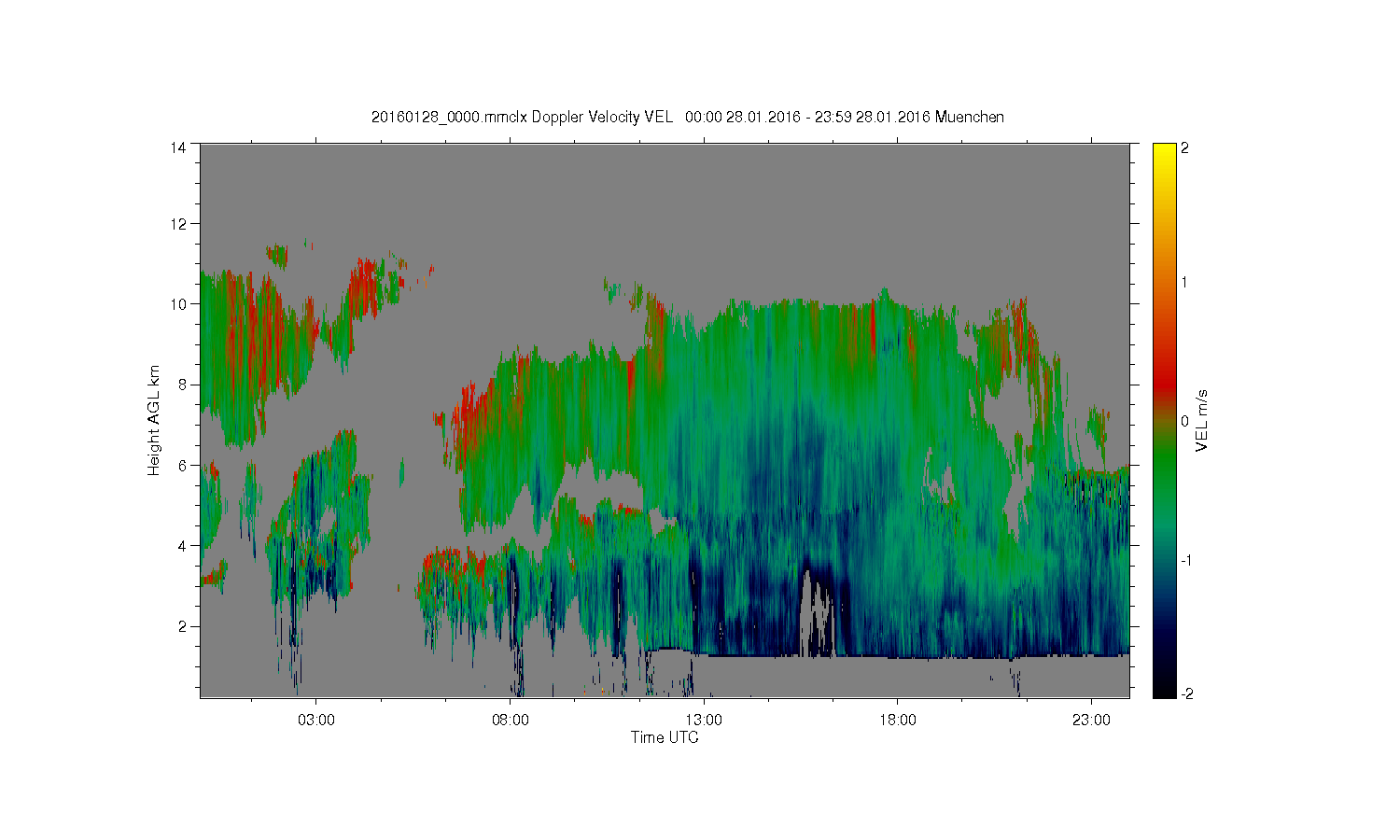Click the height tick label 8
1400x840 pixels.
181,385
